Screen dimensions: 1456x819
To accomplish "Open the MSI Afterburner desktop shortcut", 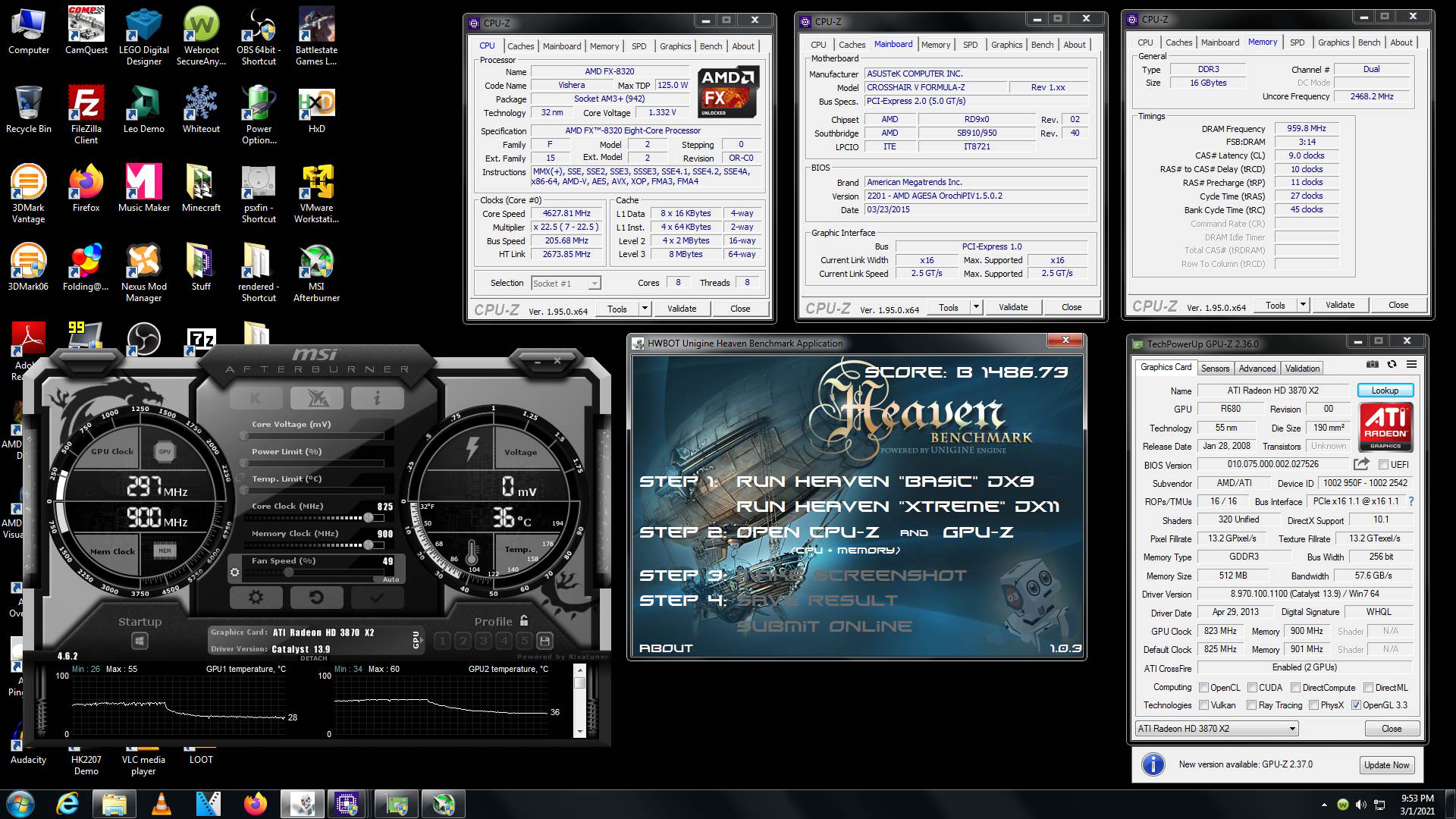I will pos(316,273).
